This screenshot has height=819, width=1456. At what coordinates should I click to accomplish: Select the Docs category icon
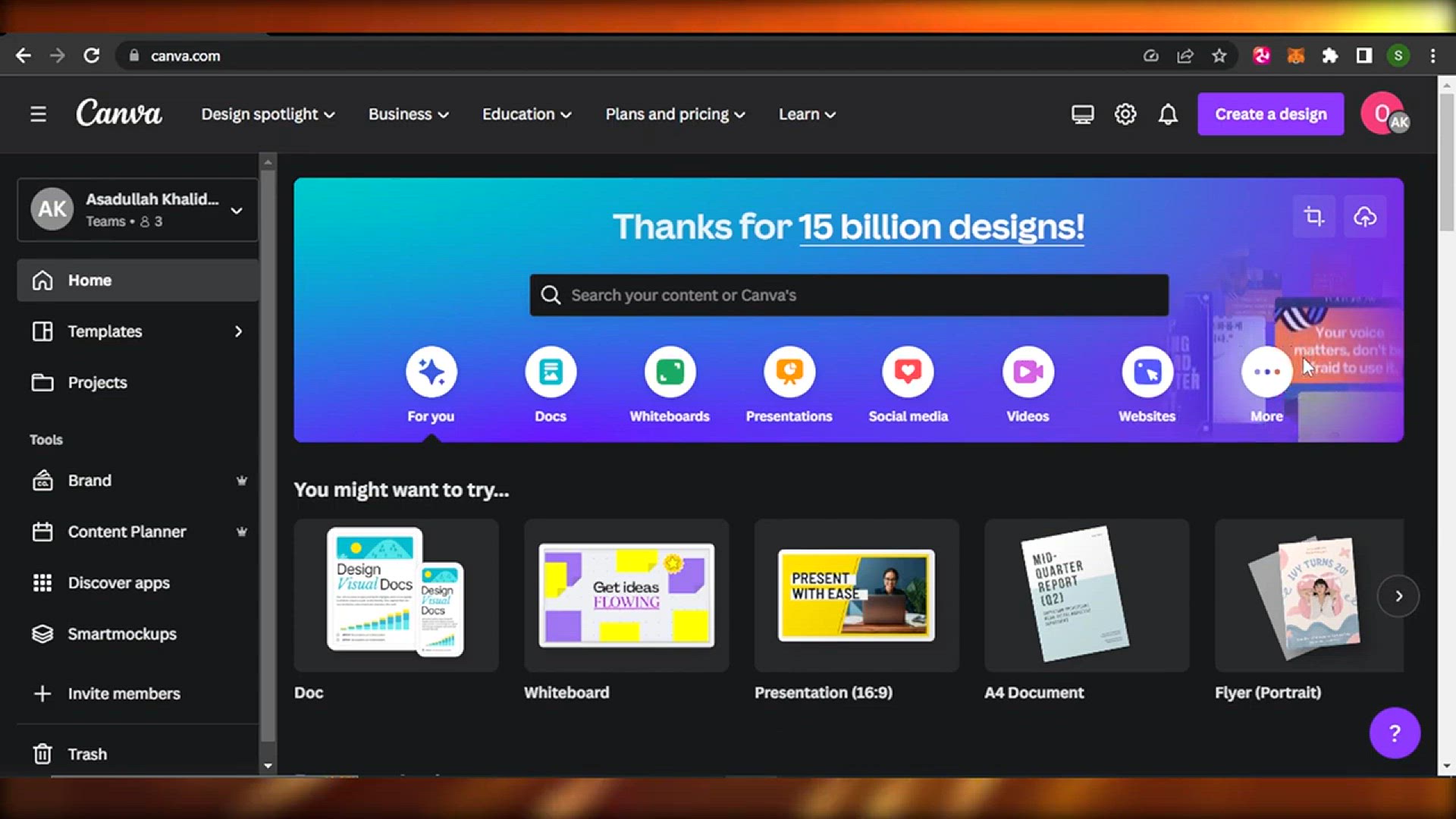tap(551, 372)
